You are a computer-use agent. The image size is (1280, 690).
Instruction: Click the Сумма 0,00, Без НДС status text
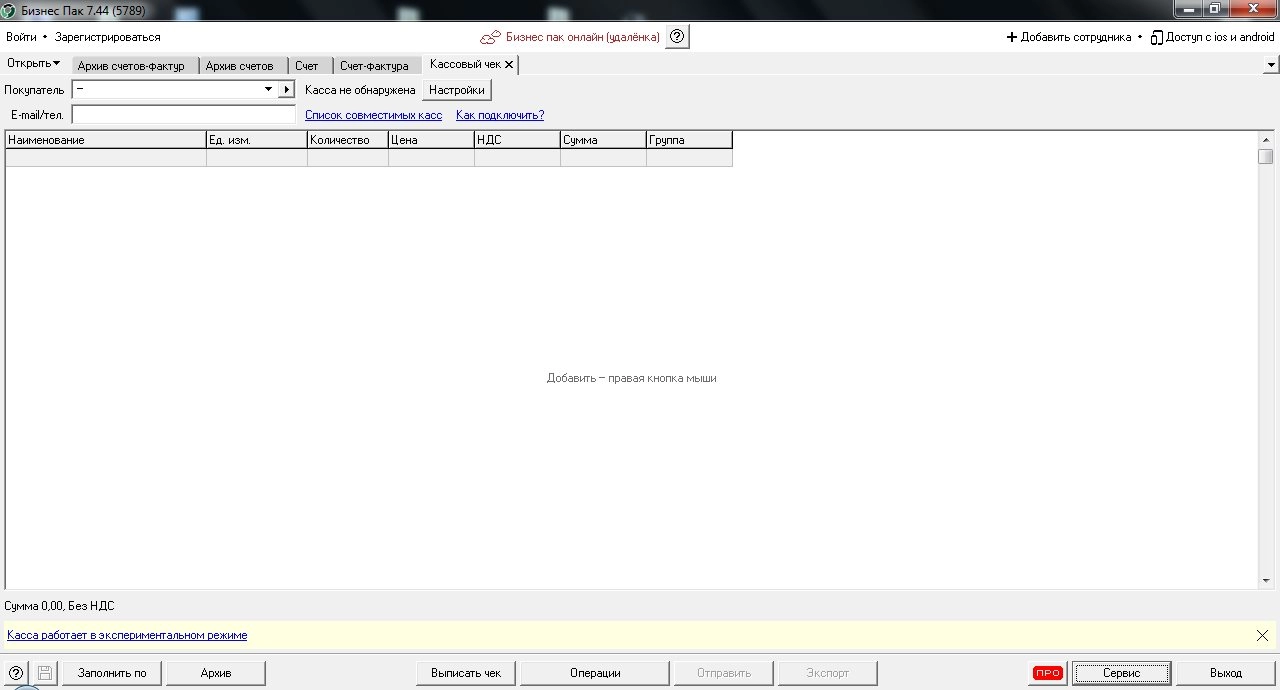tap(60, 606)
